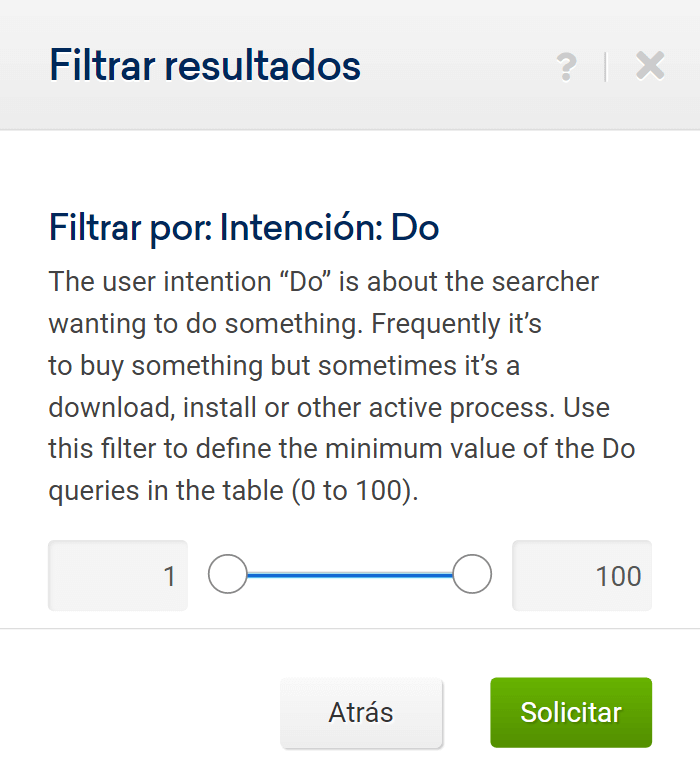Click the blue slider track between handles
Viewport: 700px width, 780px height.
point(350,575)
